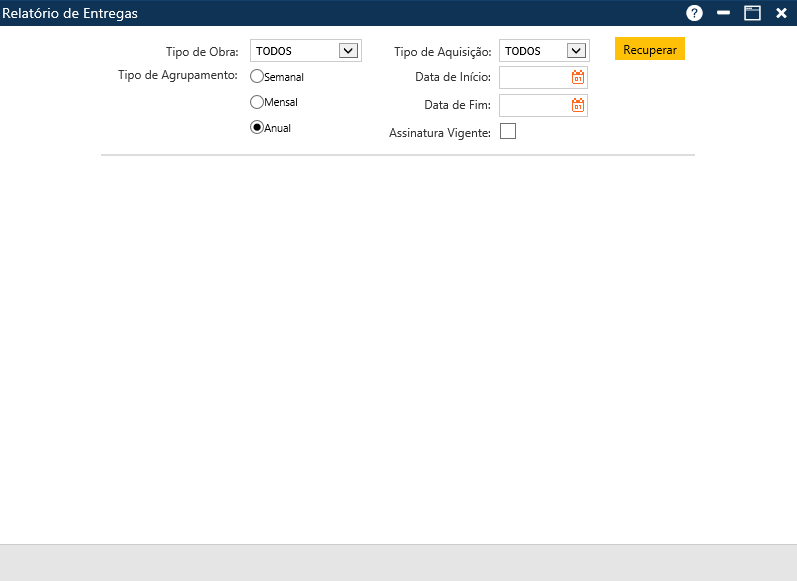Click the Relatório de Entregas title text

point(70,13)
